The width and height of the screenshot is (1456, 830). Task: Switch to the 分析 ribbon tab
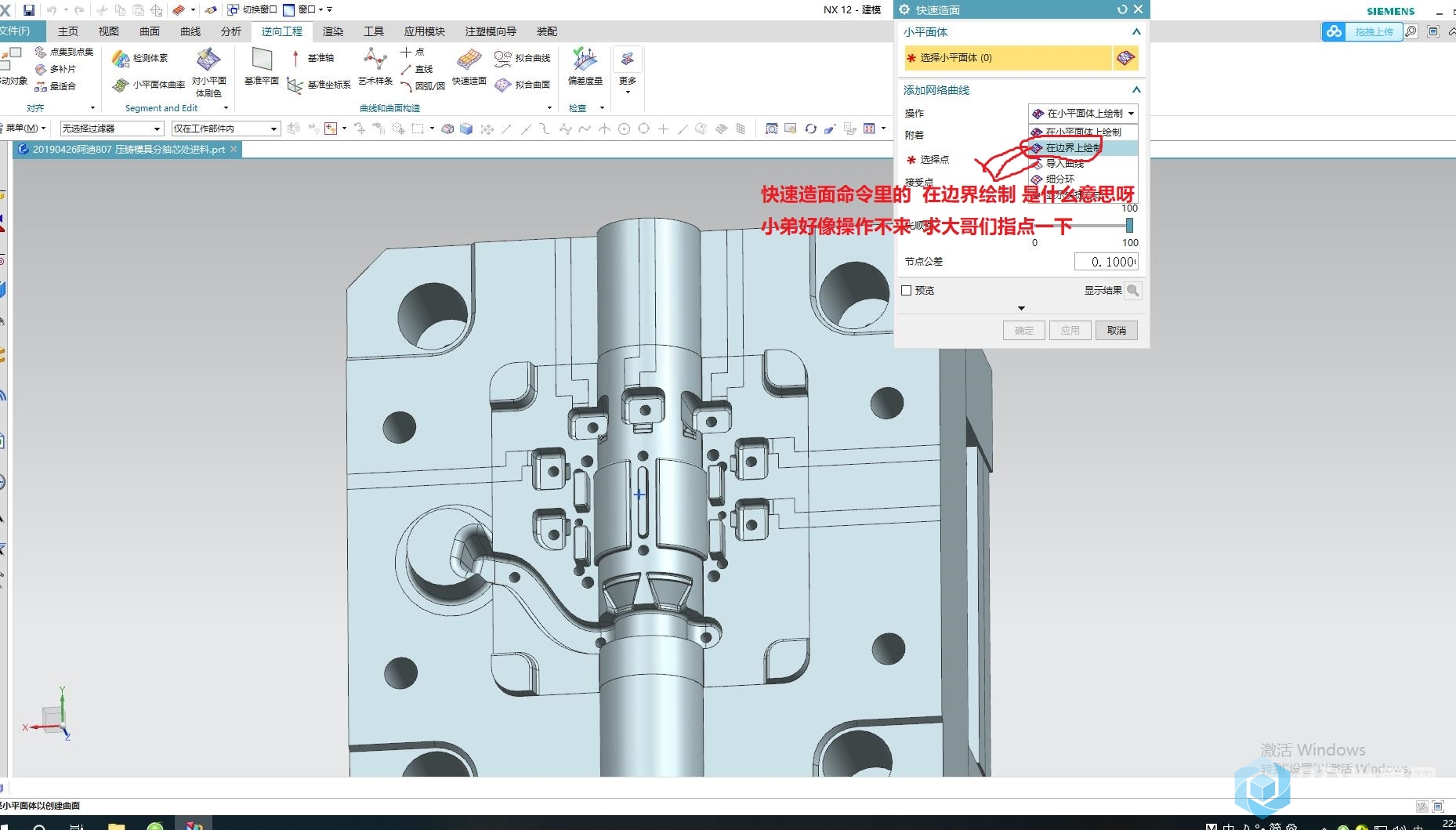(231, 31)
